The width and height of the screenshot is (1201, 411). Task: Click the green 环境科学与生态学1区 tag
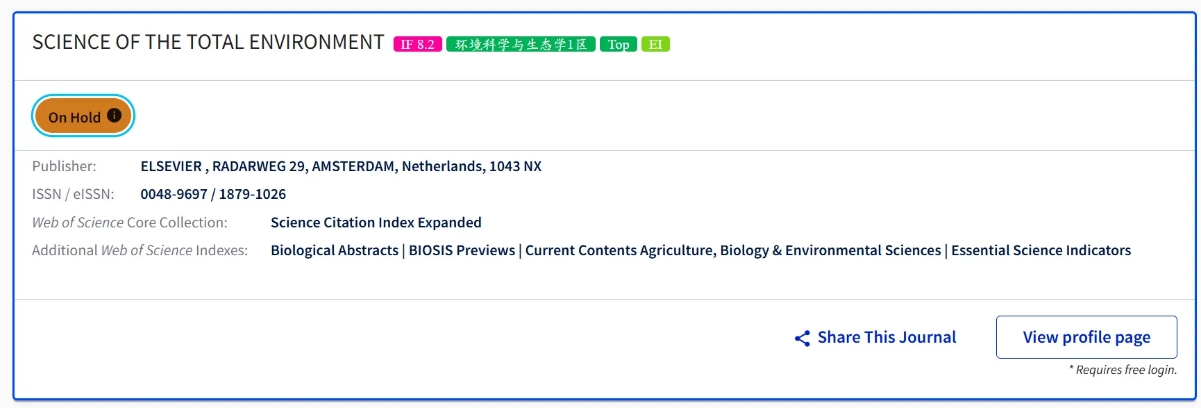521,44
